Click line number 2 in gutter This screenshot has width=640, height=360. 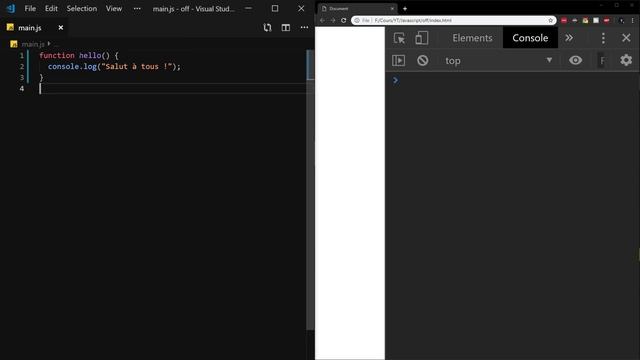[22, 67]
